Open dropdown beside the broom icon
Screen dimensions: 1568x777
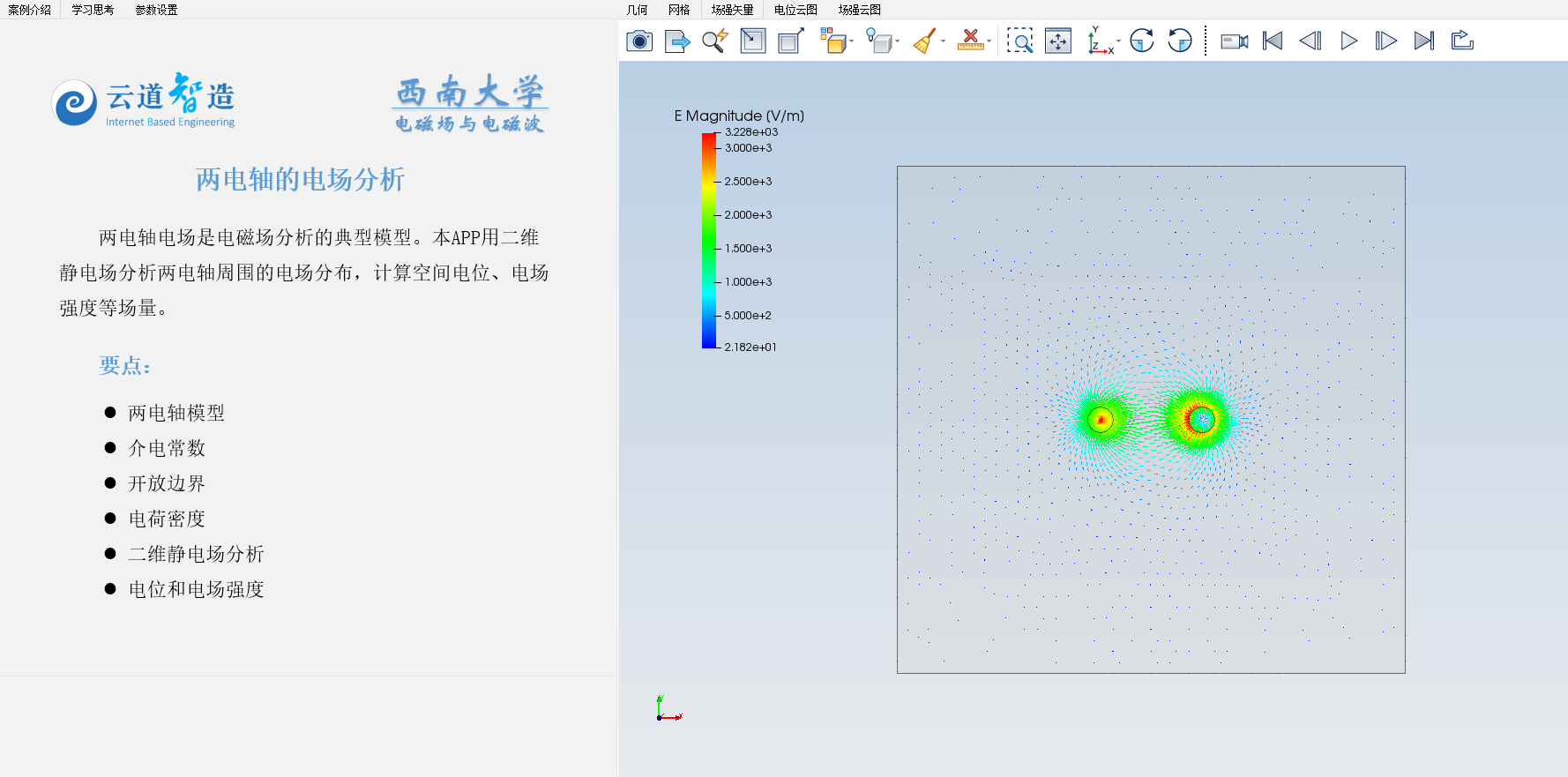pos(944,41)
